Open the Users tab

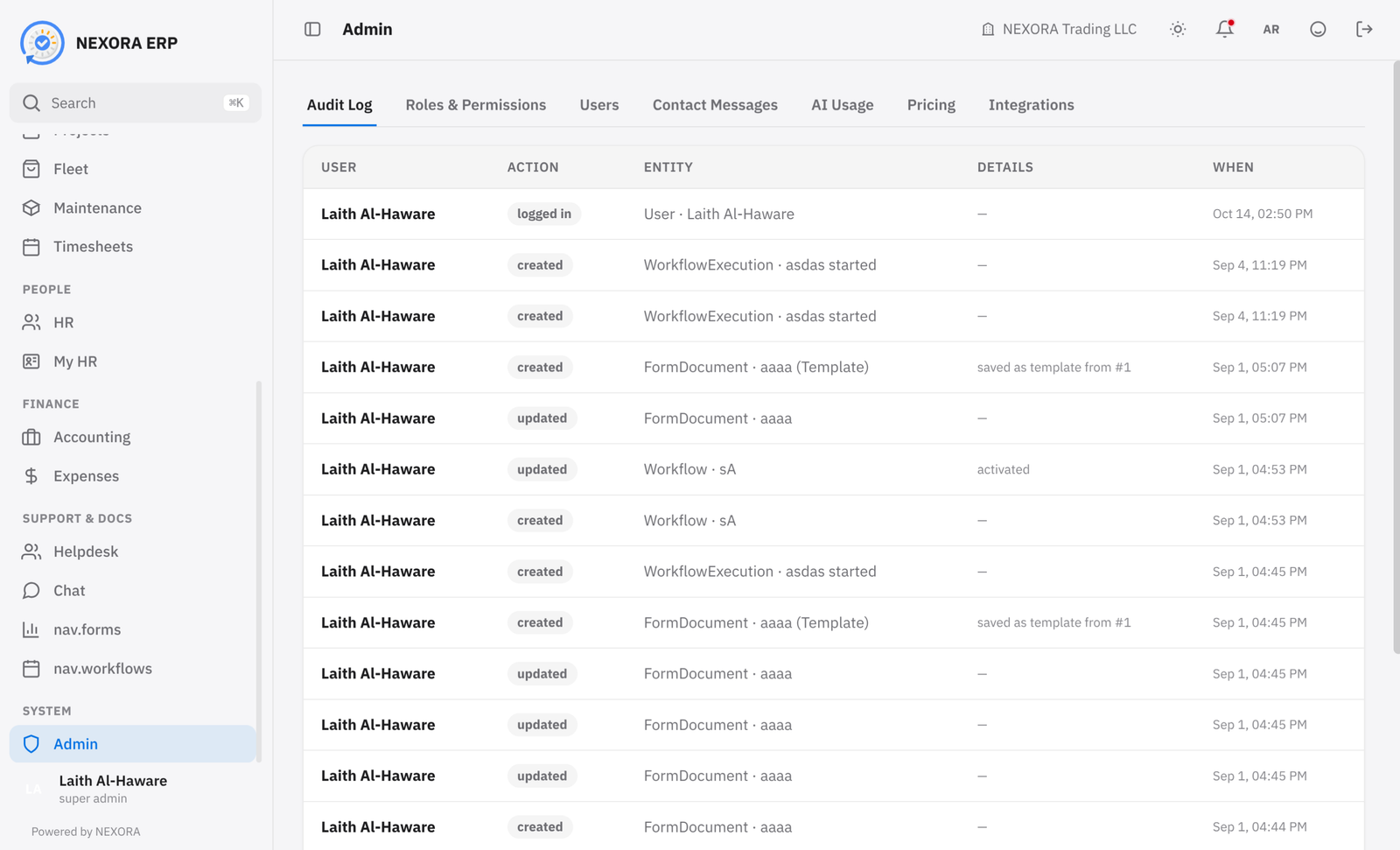[x=599, y=105]
